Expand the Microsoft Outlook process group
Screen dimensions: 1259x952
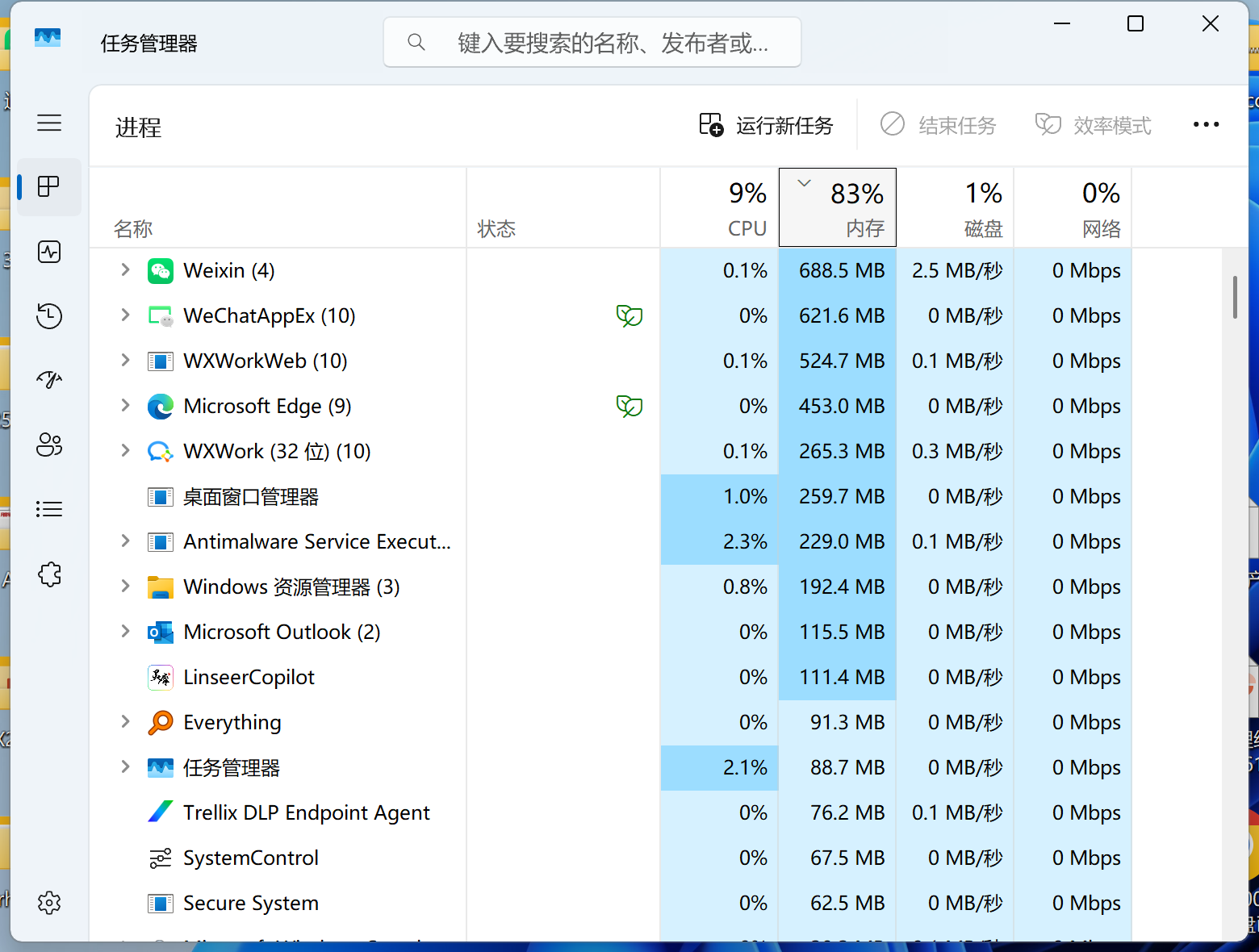125,632
